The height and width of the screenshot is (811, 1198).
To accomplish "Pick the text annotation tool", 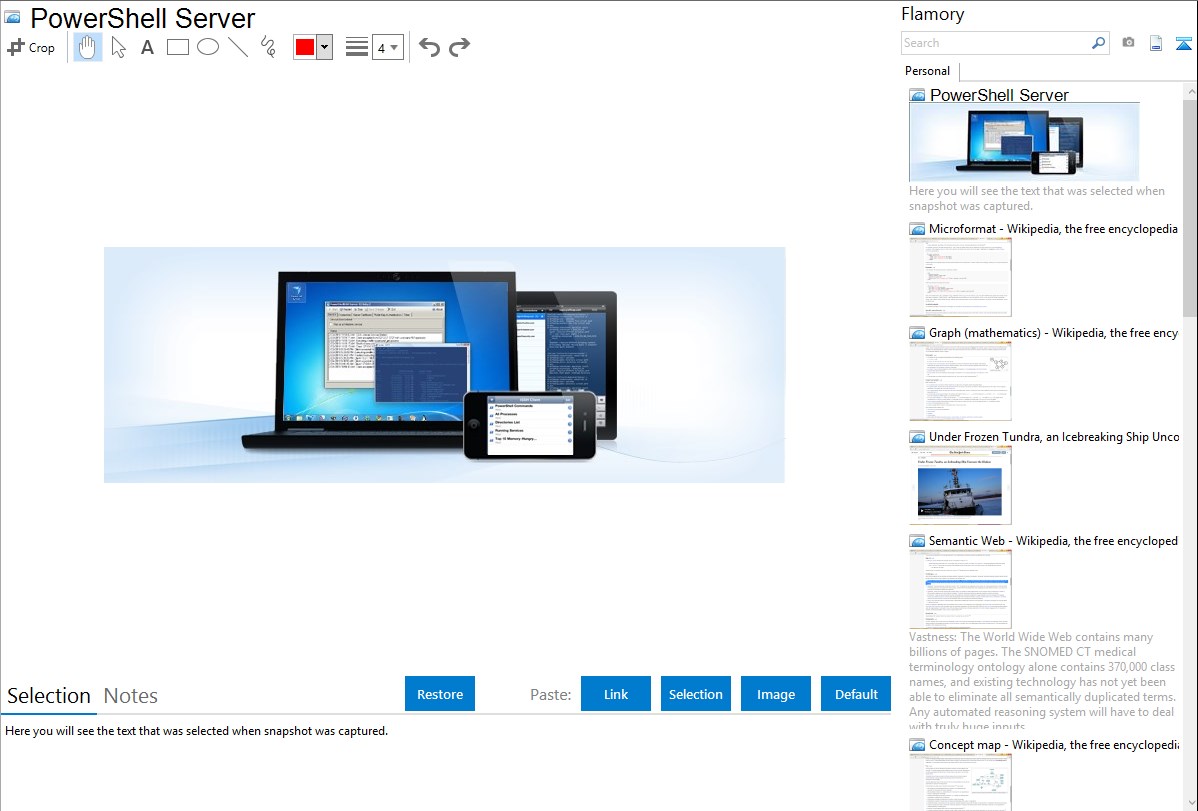I will (147, 47).
